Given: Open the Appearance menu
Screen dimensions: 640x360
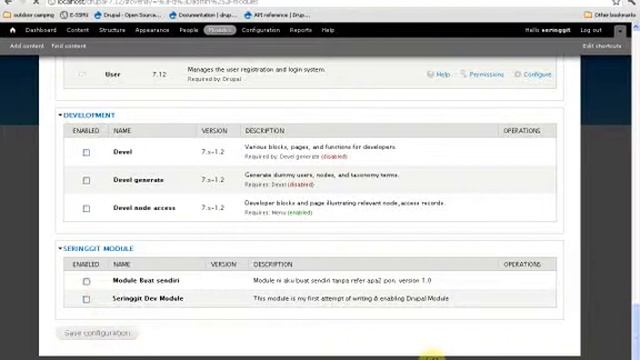Looking at the screenshot, I should coord(152,30).
